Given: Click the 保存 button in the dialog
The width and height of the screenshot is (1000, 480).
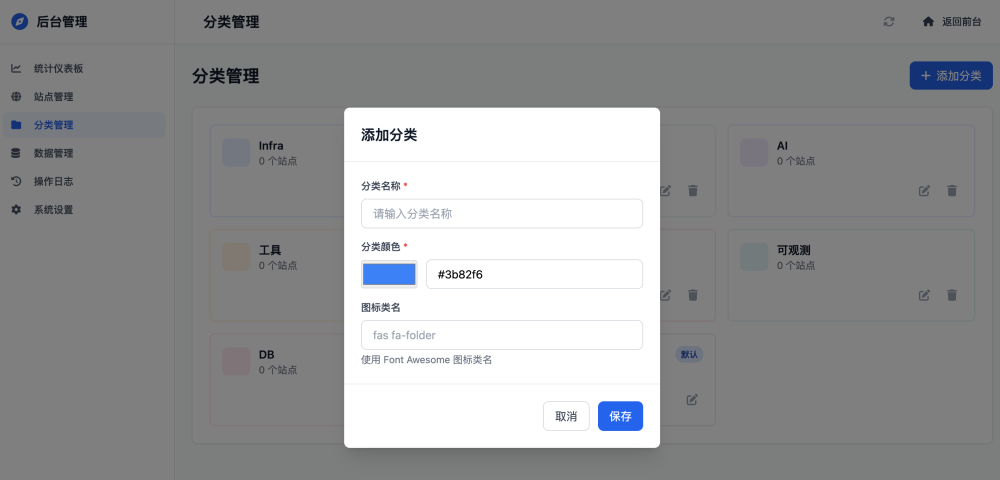Looking at the screenshot, I should (x=620, y=416).
